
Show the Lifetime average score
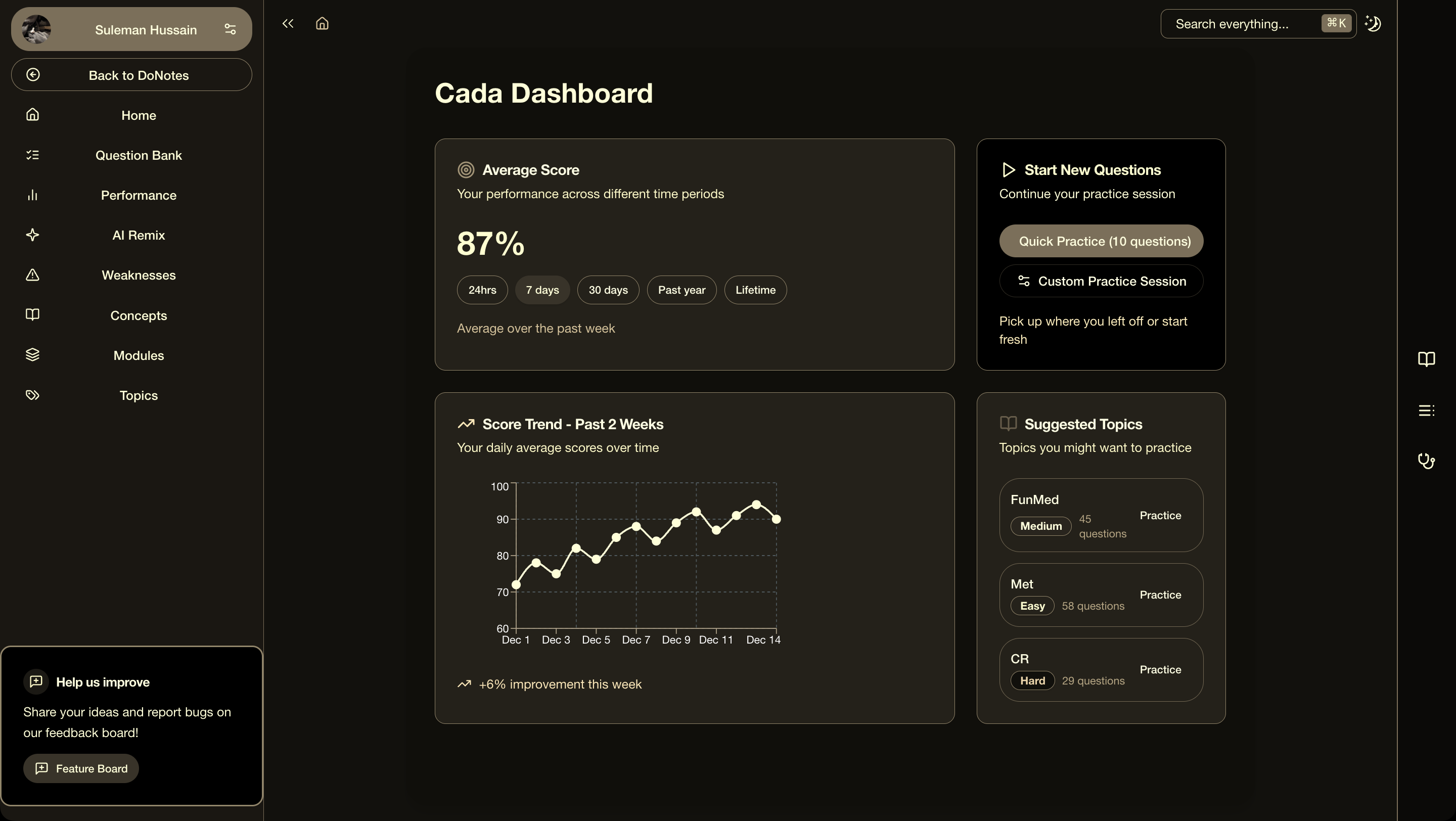(755, 290)
